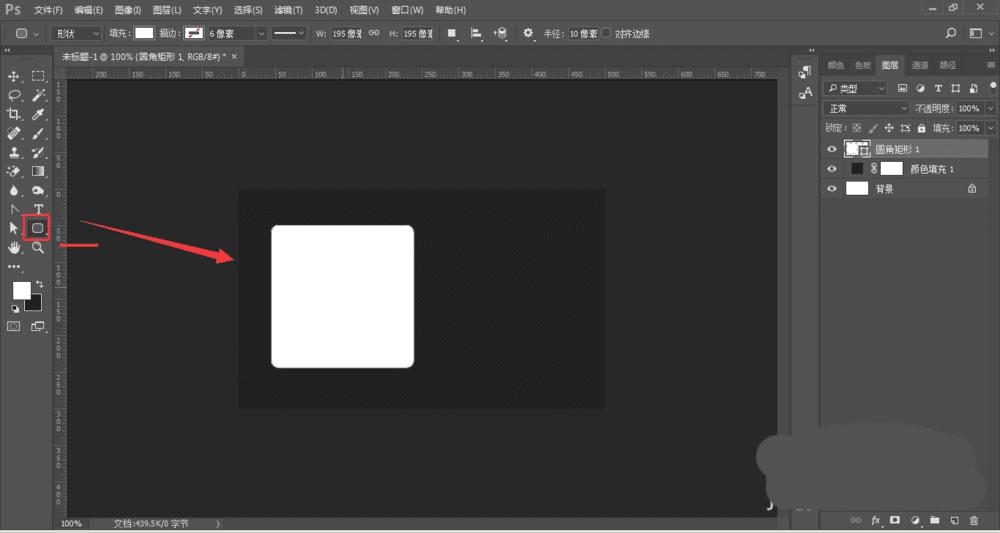Image resolution: width=1000 pixels, height=533 pixels.
Task: Open the 正常 blend mode dropdown
Action: (x=865, y=108)
